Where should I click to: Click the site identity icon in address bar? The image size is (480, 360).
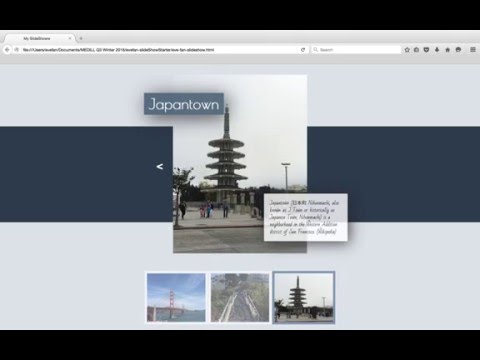point(16,50)
